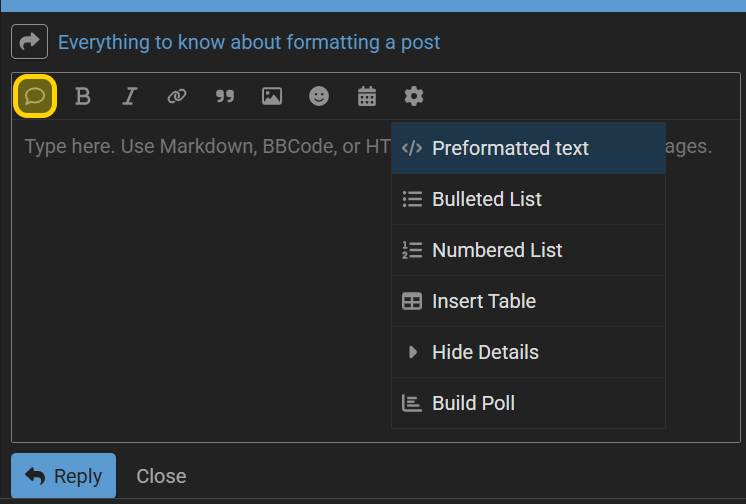The width and height of the screenshot is (746, 504).
Task: Click the highlighted speech bubble whisper icon
Action: 35,96
